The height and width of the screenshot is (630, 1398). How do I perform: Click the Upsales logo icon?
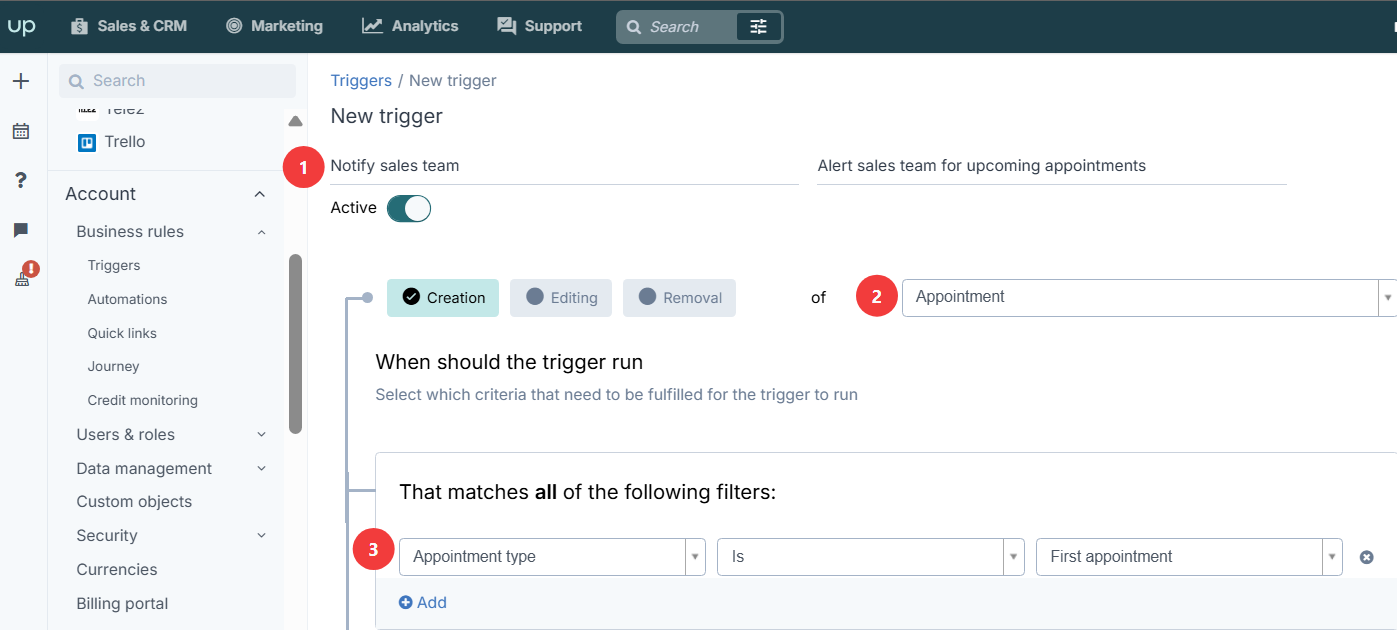pyautogui.click(x=21, y=26)
